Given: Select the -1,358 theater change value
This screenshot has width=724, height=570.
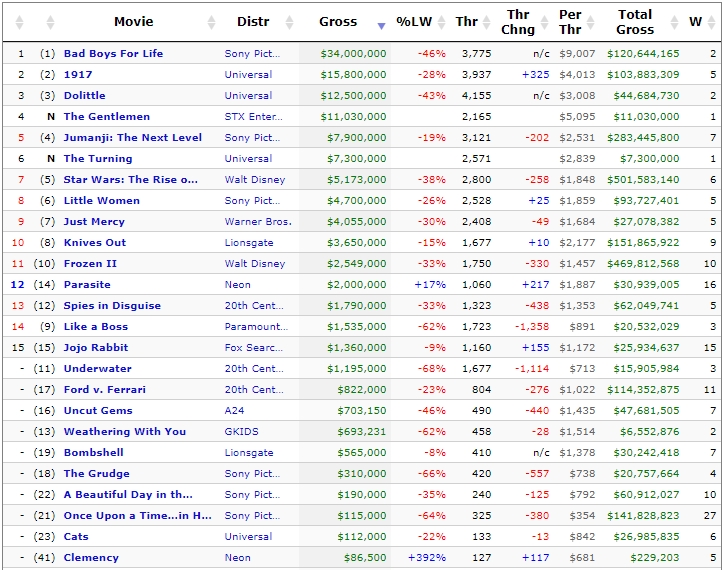Looking at the screenshot, I should tap(532, 327).
